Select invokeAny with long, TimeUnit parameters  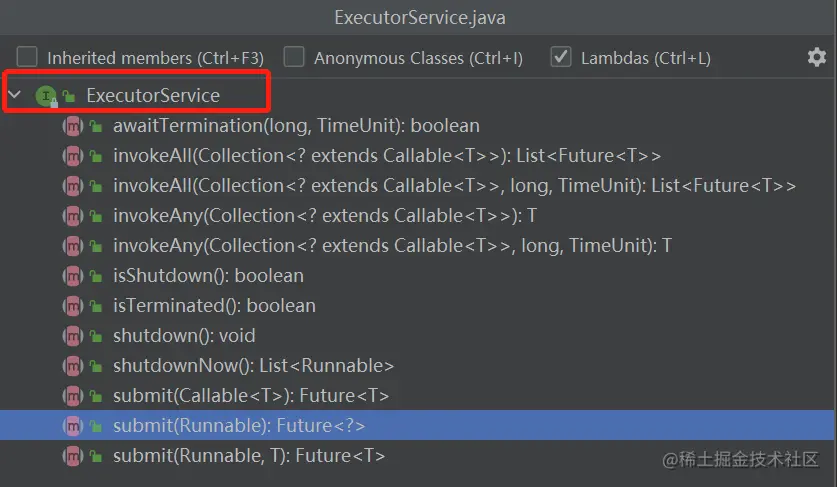pos(392,245)
